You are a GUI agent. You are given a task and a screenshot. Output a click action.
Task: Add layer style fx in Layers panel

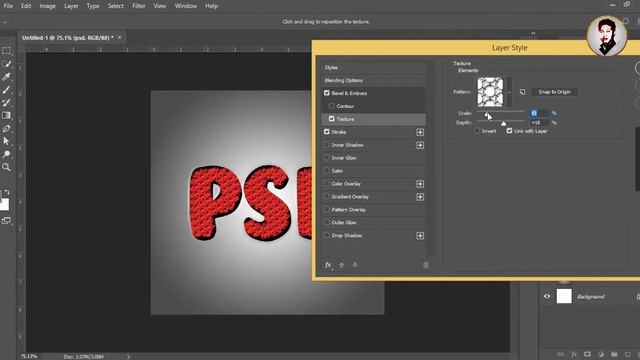tap(574, 354)
